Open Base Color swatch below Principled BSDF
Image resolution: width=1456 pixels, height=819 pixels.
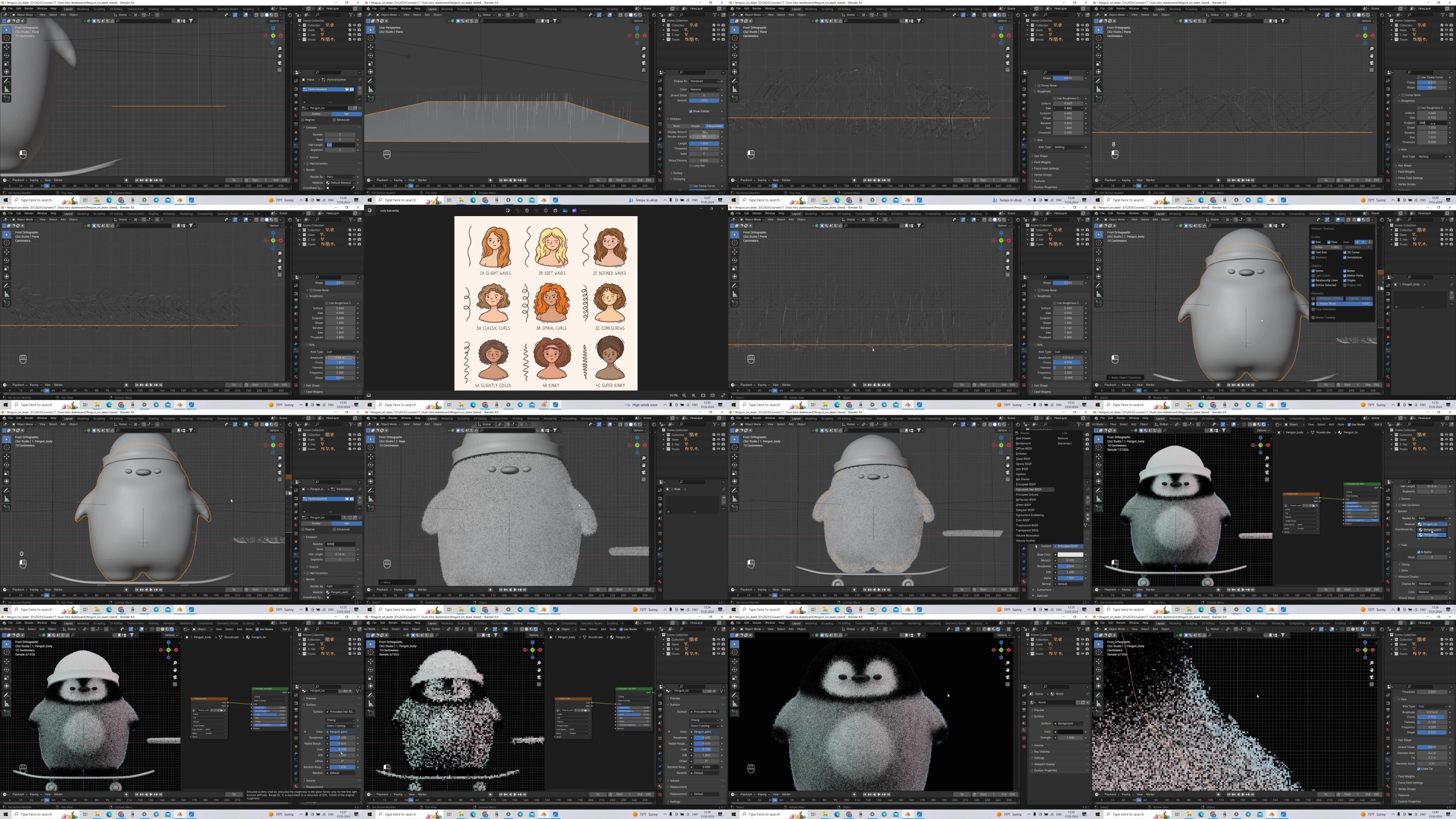pyautogui.click(x=1071, y=555)
